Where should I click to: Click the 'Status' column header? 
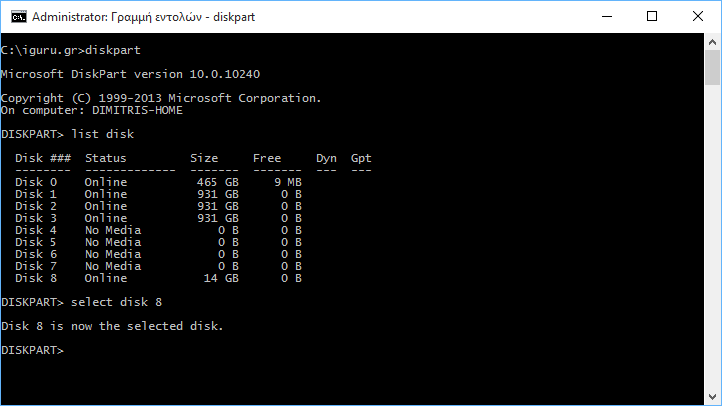tap(105, 158)
